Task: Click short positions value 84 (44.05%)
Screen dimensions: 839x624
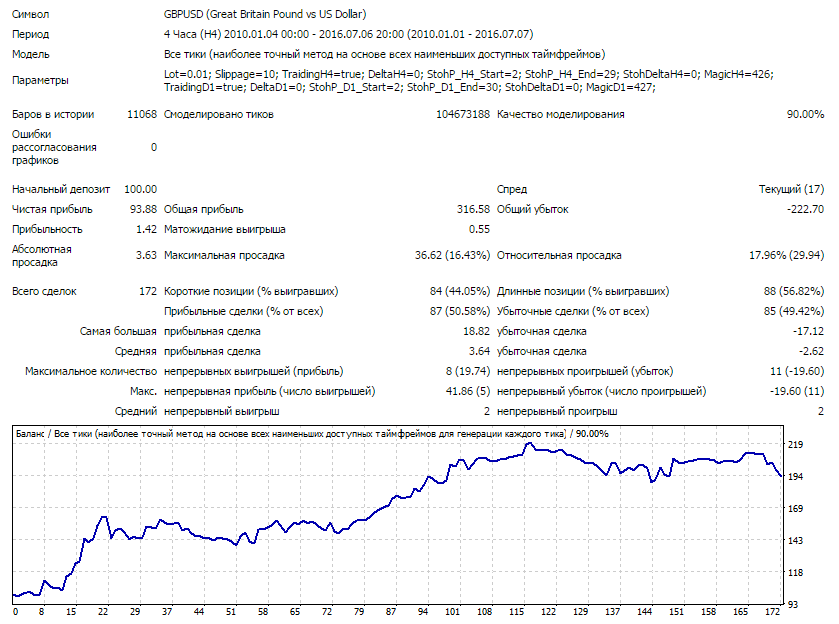Action: [x=460, y=291]
